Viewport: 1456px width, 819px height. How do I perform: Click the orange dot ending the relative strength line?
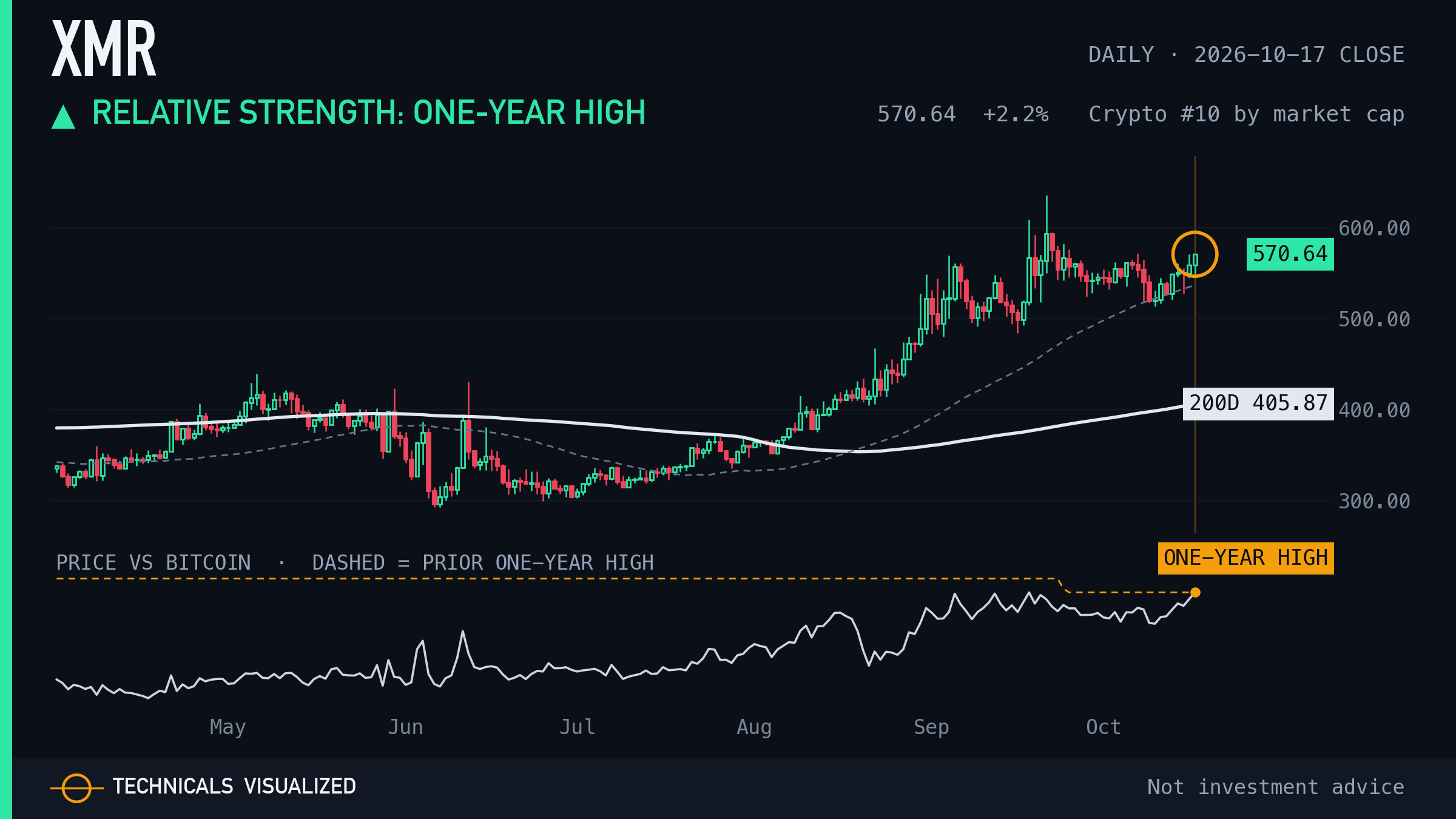(x=1195, y=592)
